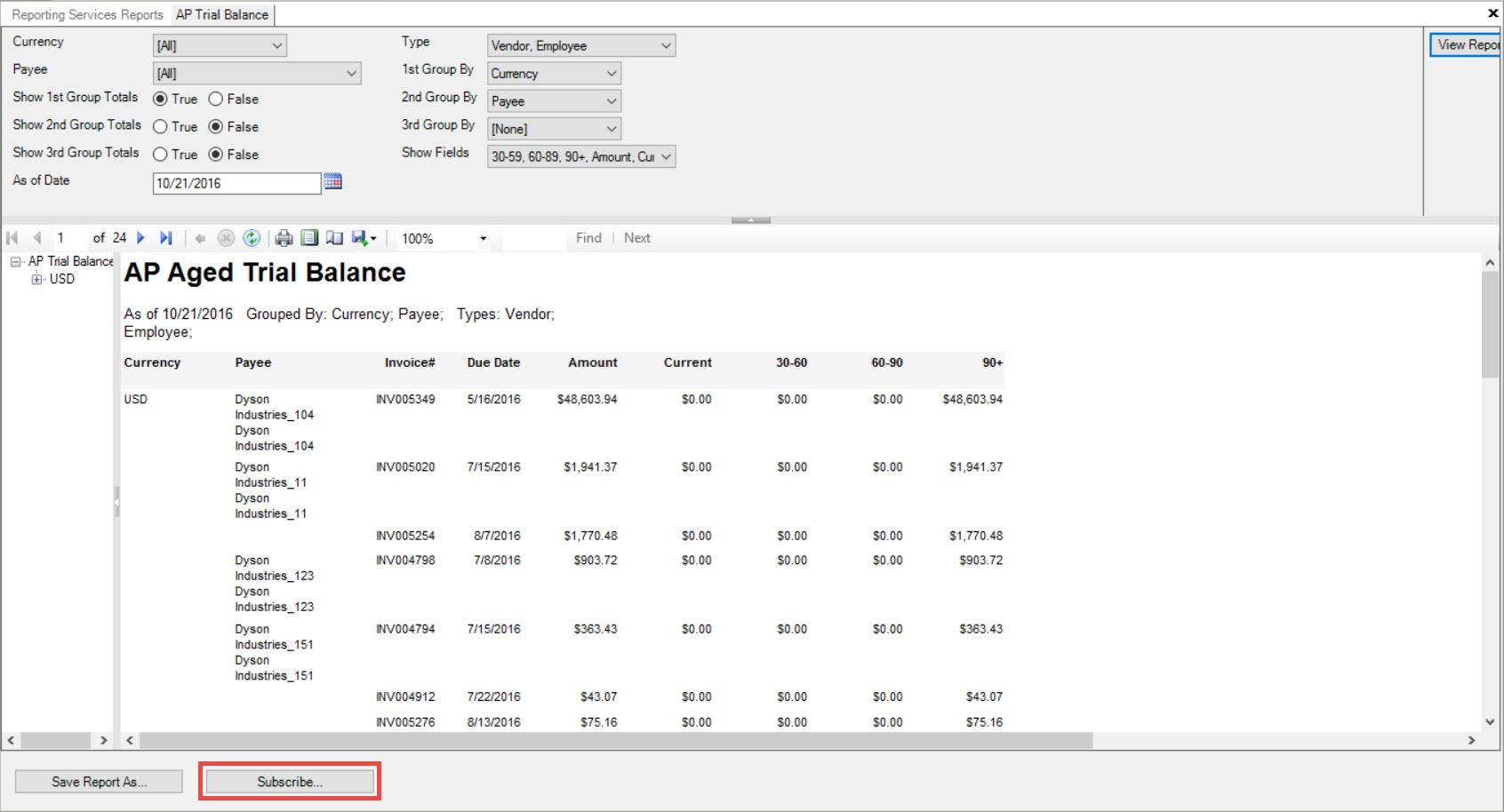Select invoice INV005020 cell
Screen dimensions: 1504x812
coord(405,466)
